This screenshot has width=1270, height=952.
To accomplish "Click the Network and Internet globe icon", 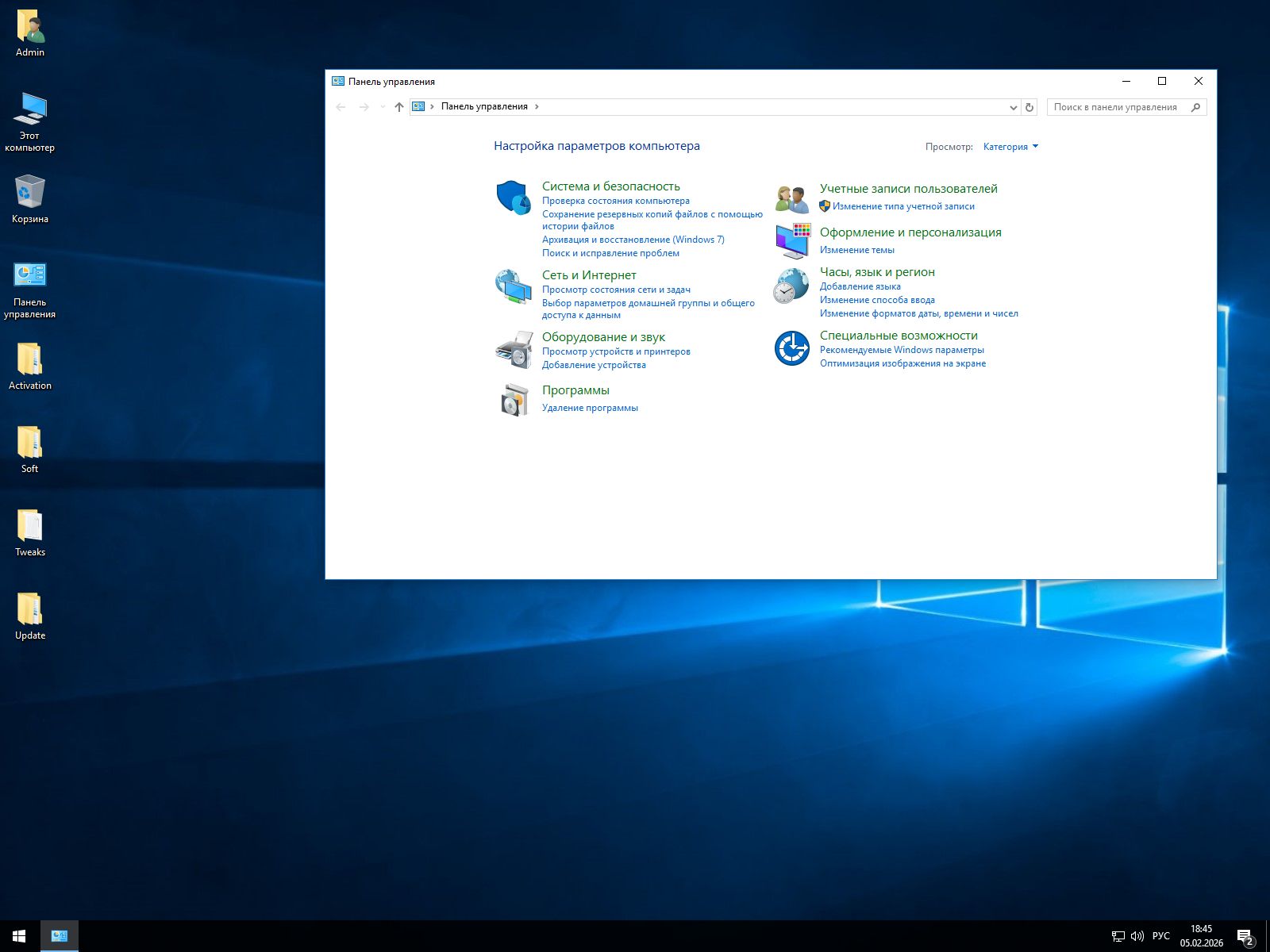I will 513,286.
